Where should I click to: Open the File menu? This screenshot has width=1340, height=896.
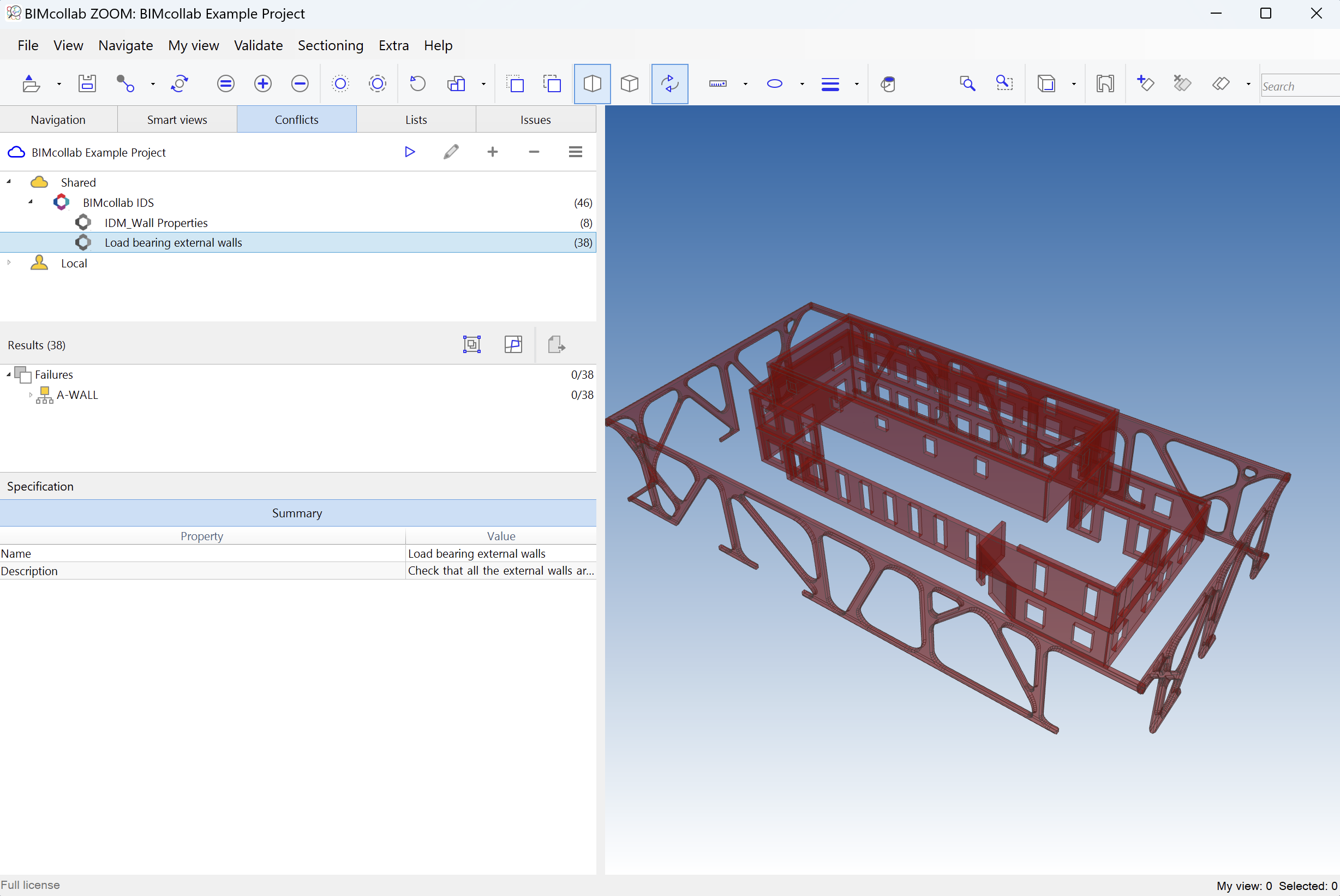click(x=28, y=45)
